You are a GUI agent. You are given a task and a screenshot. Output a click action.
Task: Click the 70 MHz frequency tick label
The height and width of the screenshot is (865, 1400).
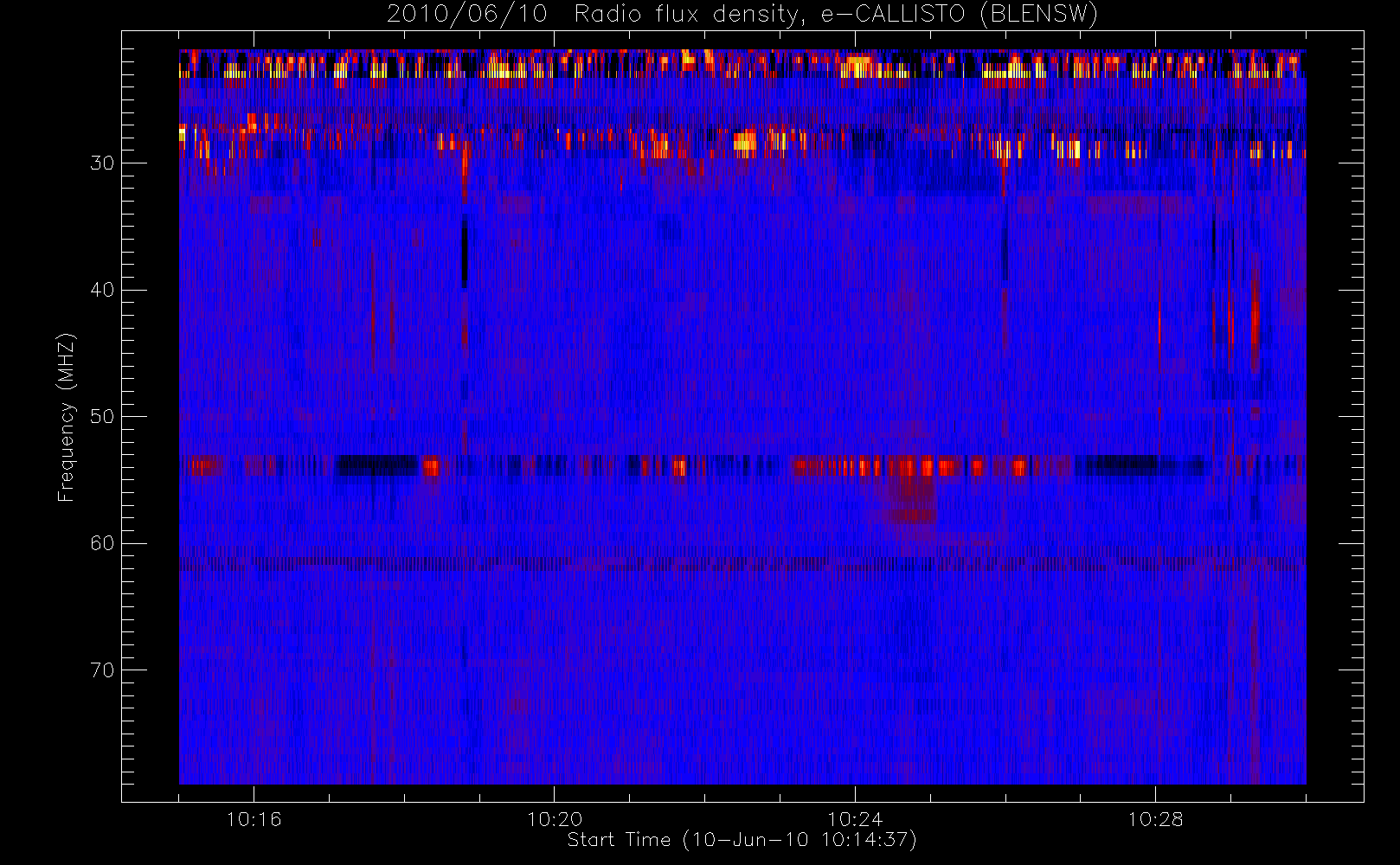point(102,670)
